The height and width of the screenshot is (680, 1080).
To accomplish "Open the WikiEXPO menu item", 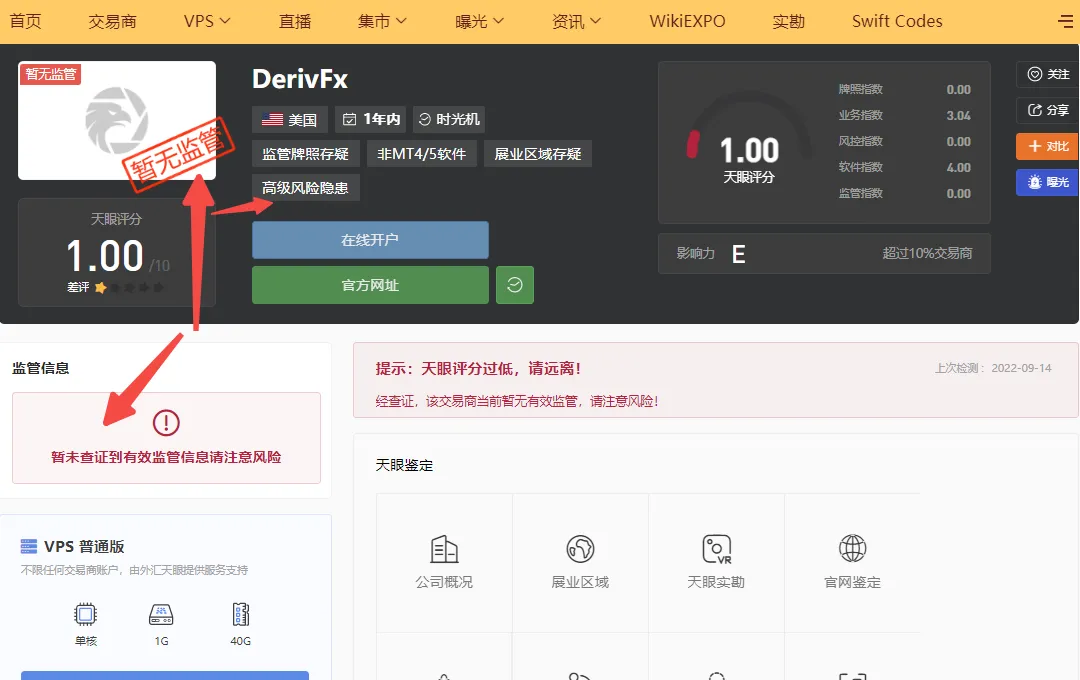I will (x=687, y=21).
